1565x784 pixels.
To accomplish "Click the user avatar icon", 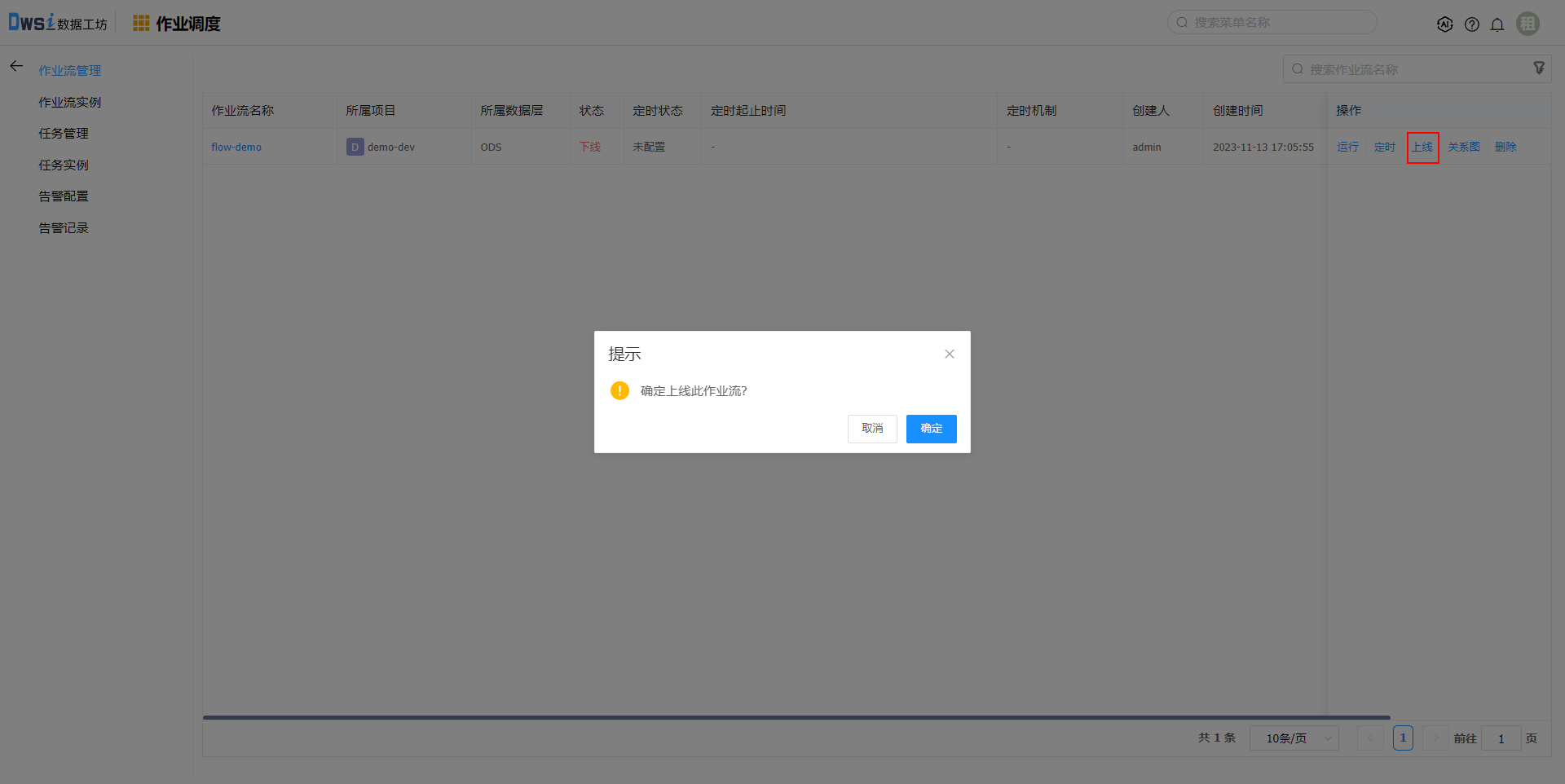I will click(x=1528, y=24).
